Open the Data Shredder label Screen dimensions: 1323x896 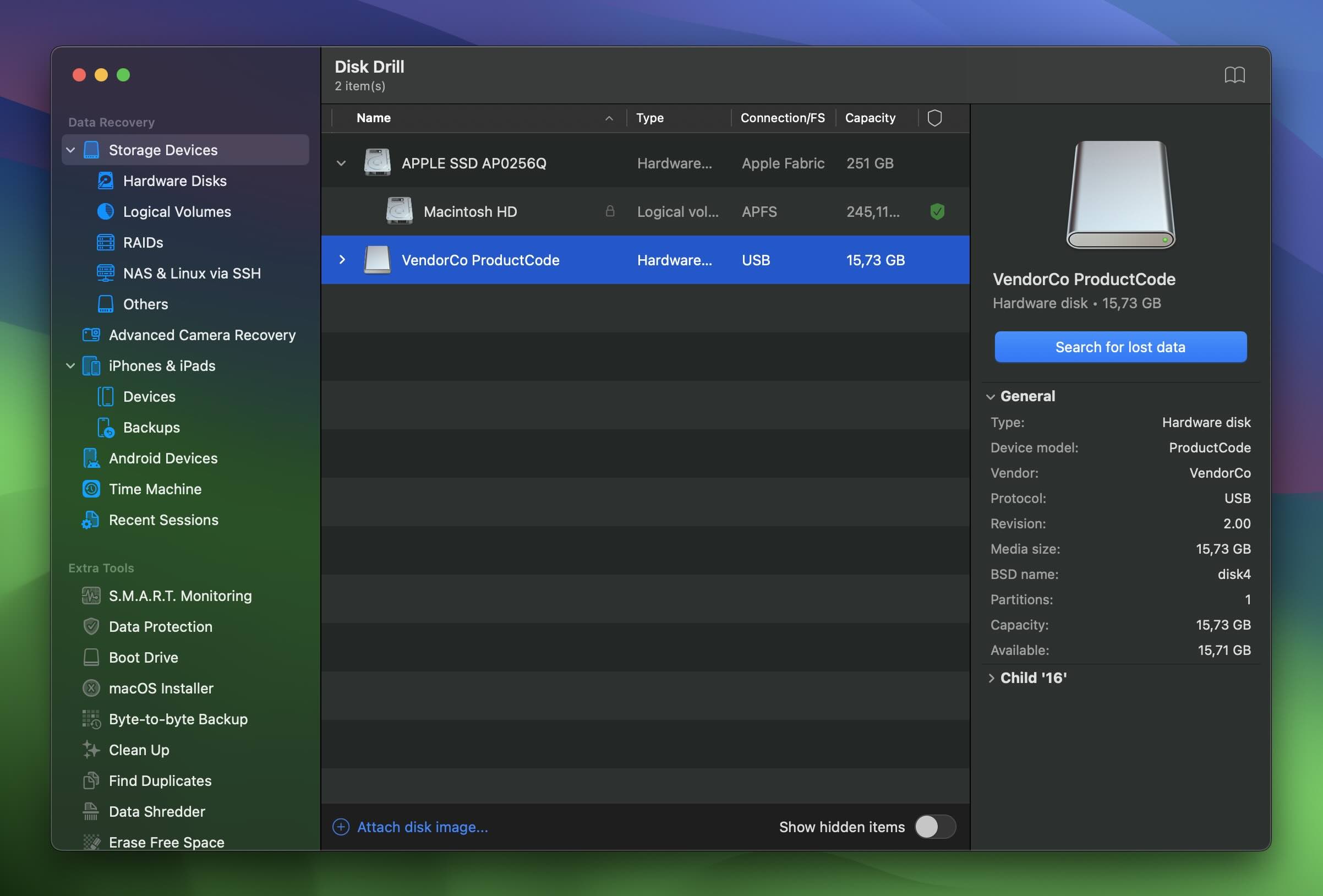point(157,811)
